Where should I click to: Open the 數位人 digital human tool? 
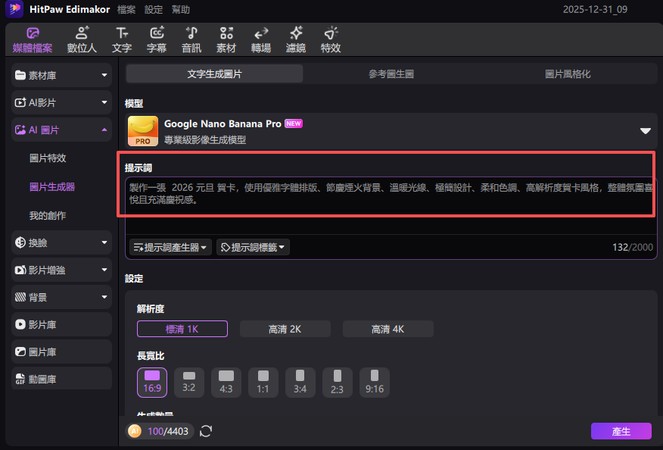click(82, 40)
